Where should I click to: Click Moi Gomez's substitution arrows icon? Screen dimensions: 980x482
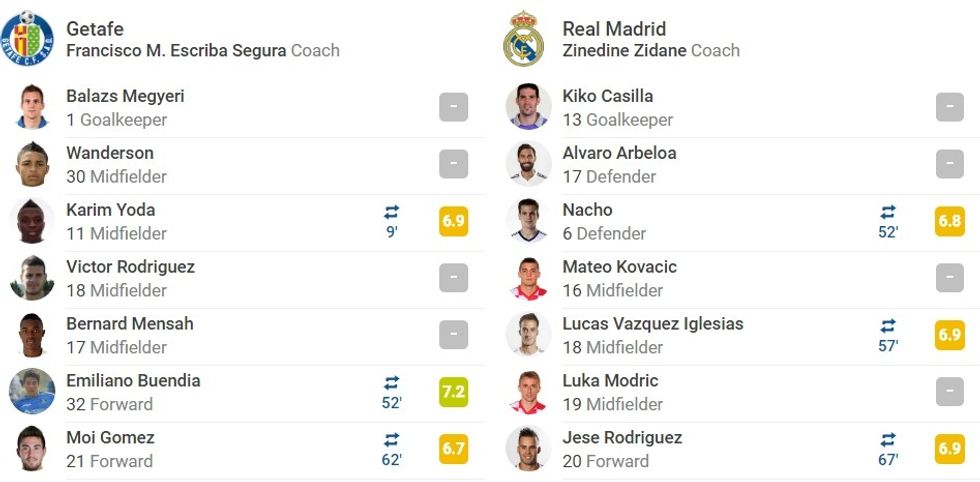(391, 440)
